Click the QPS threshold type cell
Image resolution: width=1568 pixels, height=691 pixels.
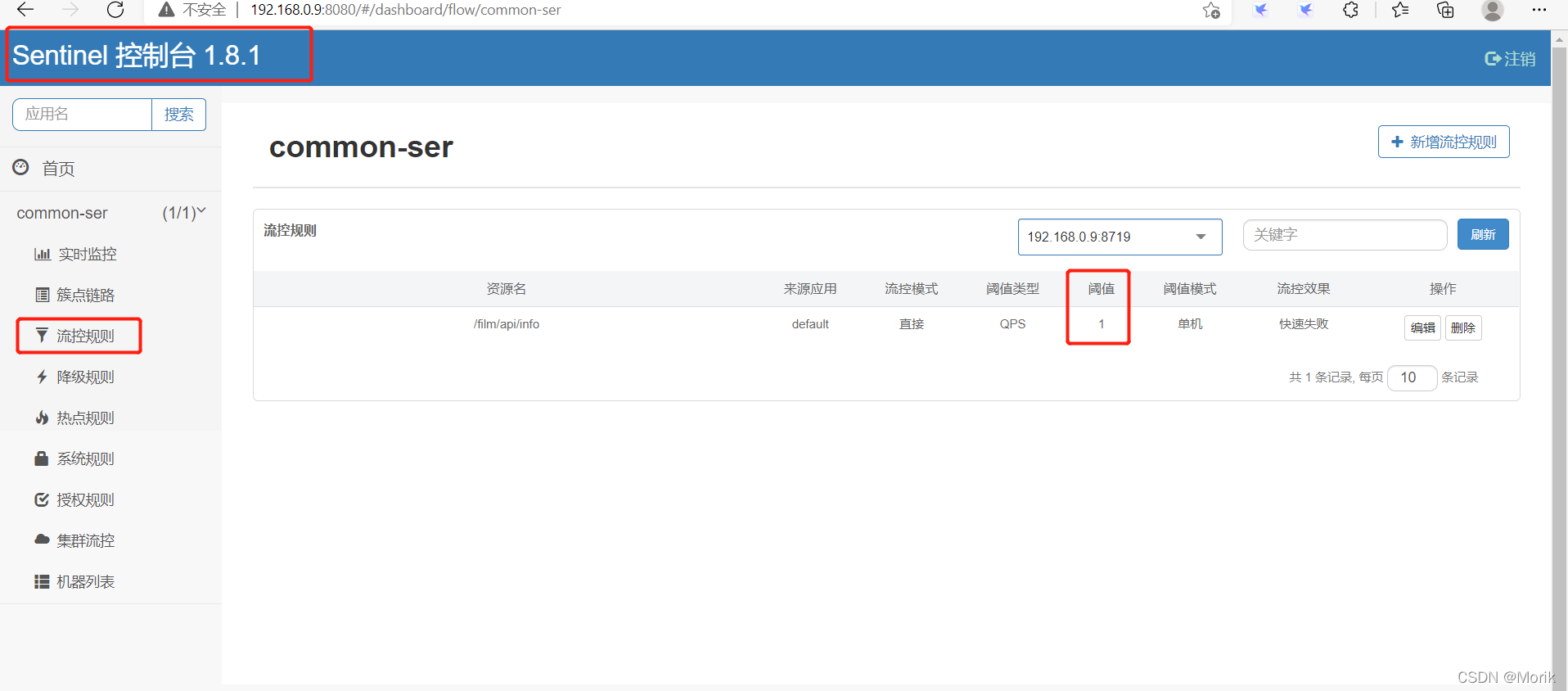tap(1012, 324)
